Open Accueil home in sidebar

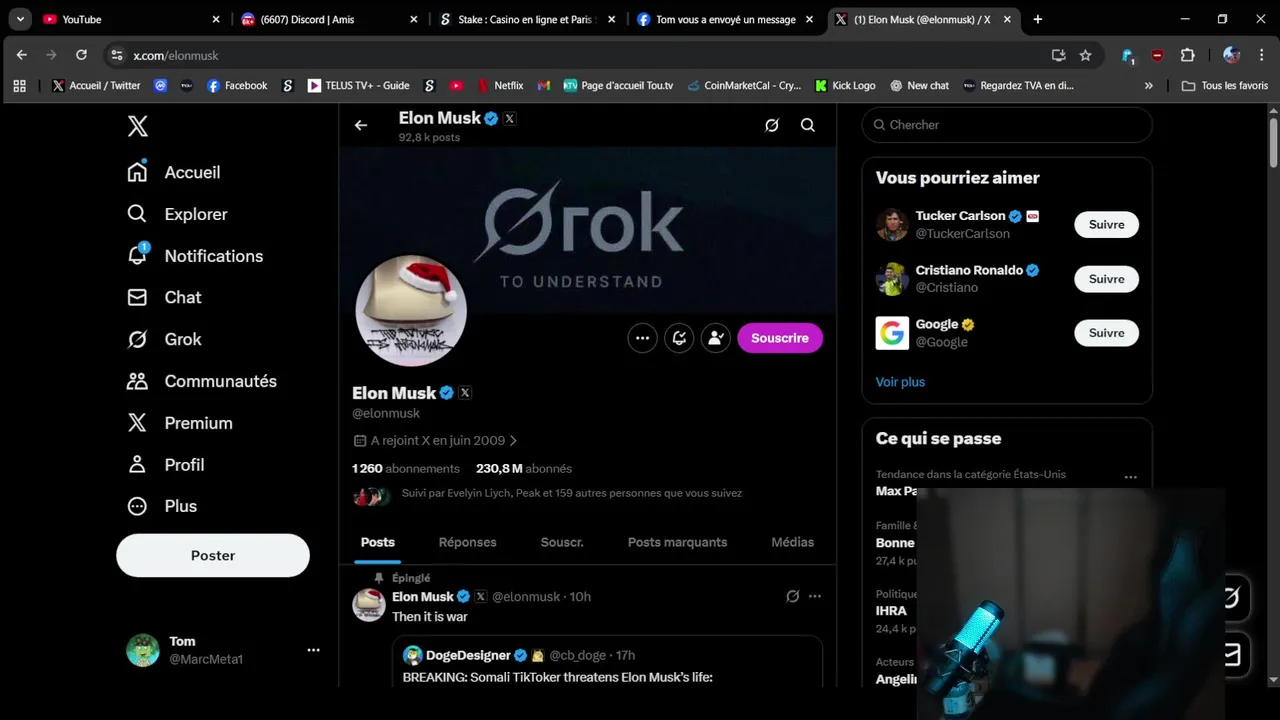174,172
